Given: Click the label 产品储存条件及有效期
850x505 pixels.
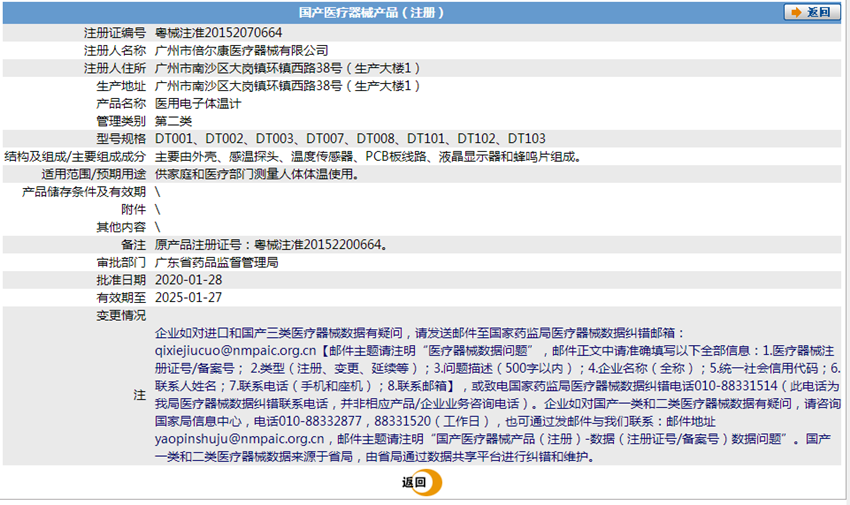Looking at the screenshot, I should click(x=84, y=192).
